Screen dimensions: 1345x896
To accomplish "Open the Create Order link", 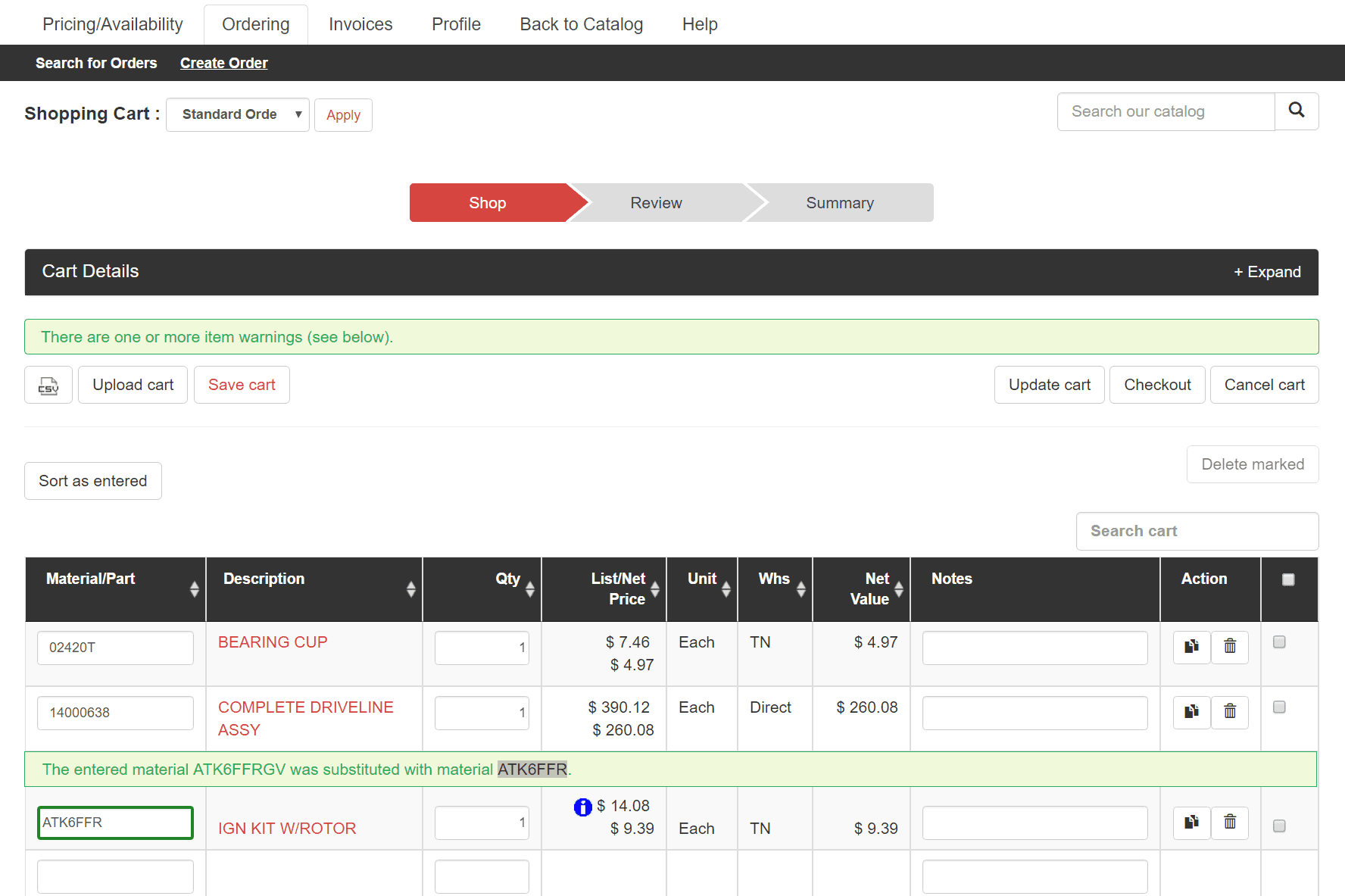I will 223,63.
